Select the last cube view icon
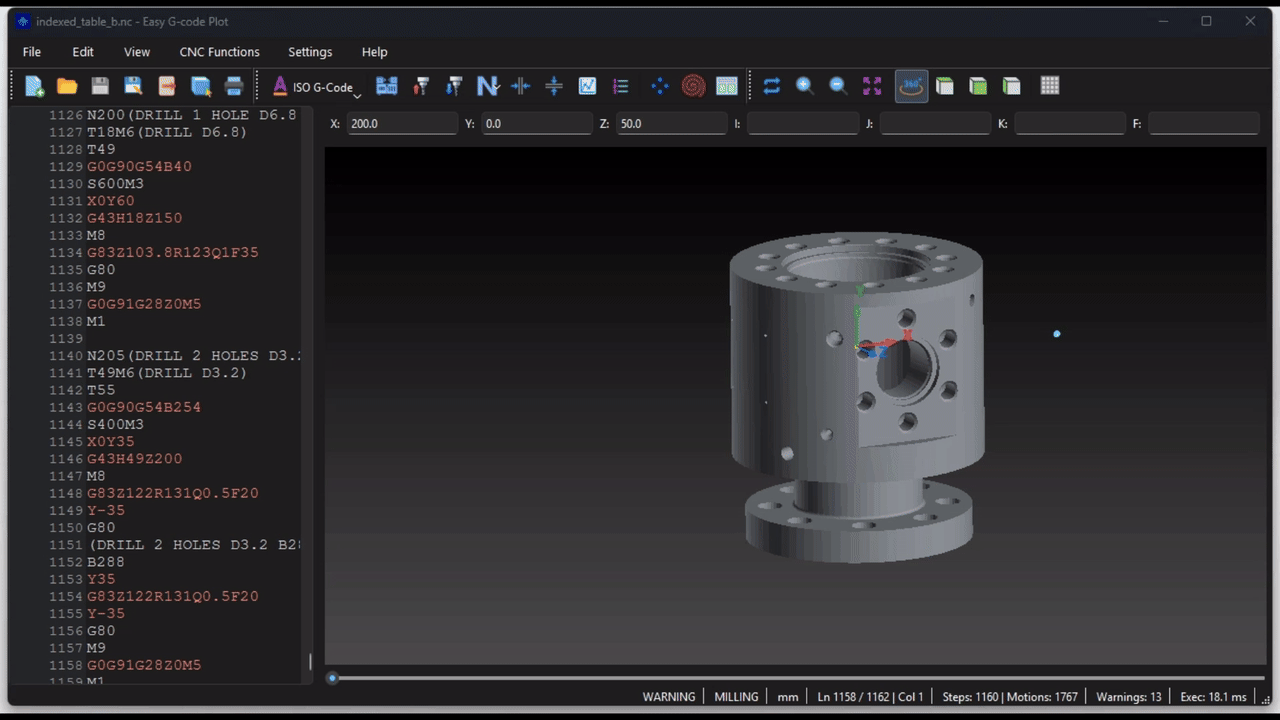Screen dimensions: 1280x720 tap(1011, 86)
